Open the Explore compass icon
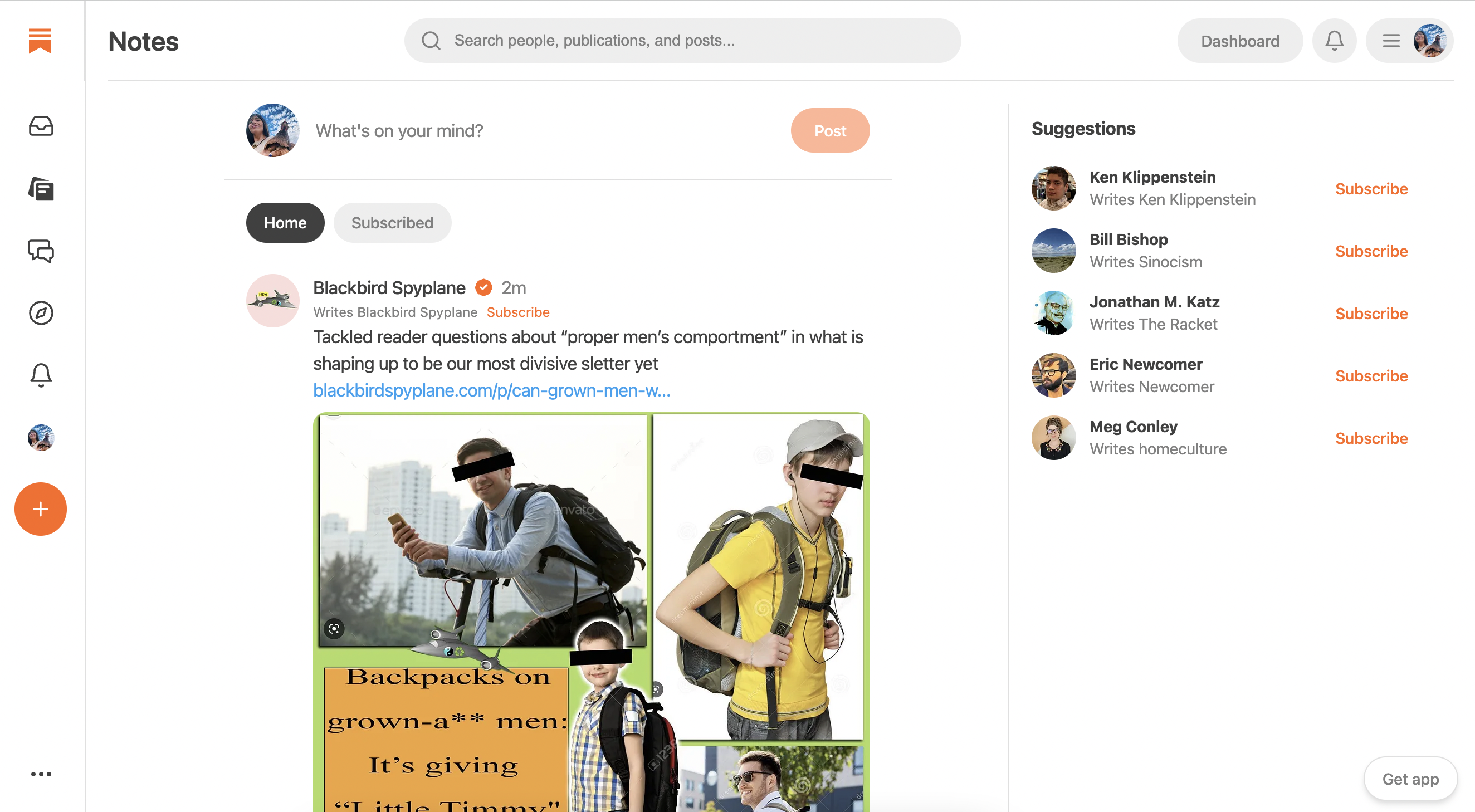This screenshot has width=1475, height=812. [x=41, y=312]
